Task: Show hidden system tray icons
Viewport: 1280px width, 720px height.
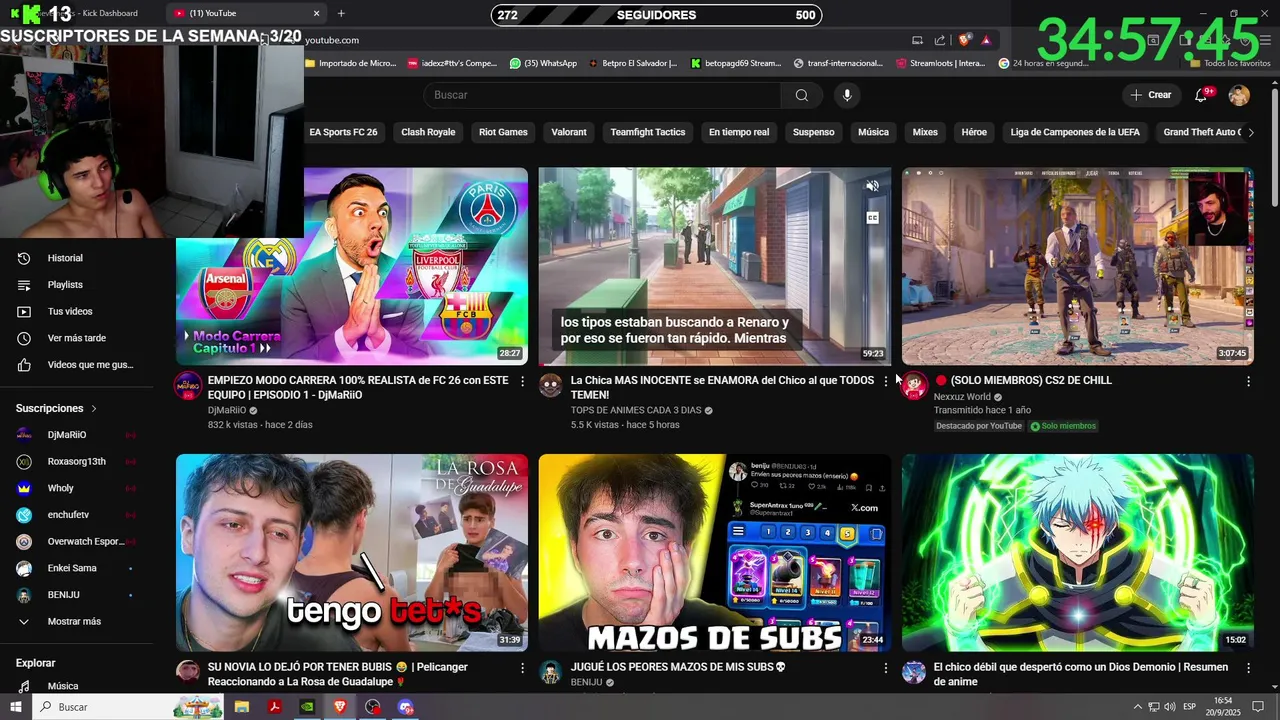Action: [1137, 707]
